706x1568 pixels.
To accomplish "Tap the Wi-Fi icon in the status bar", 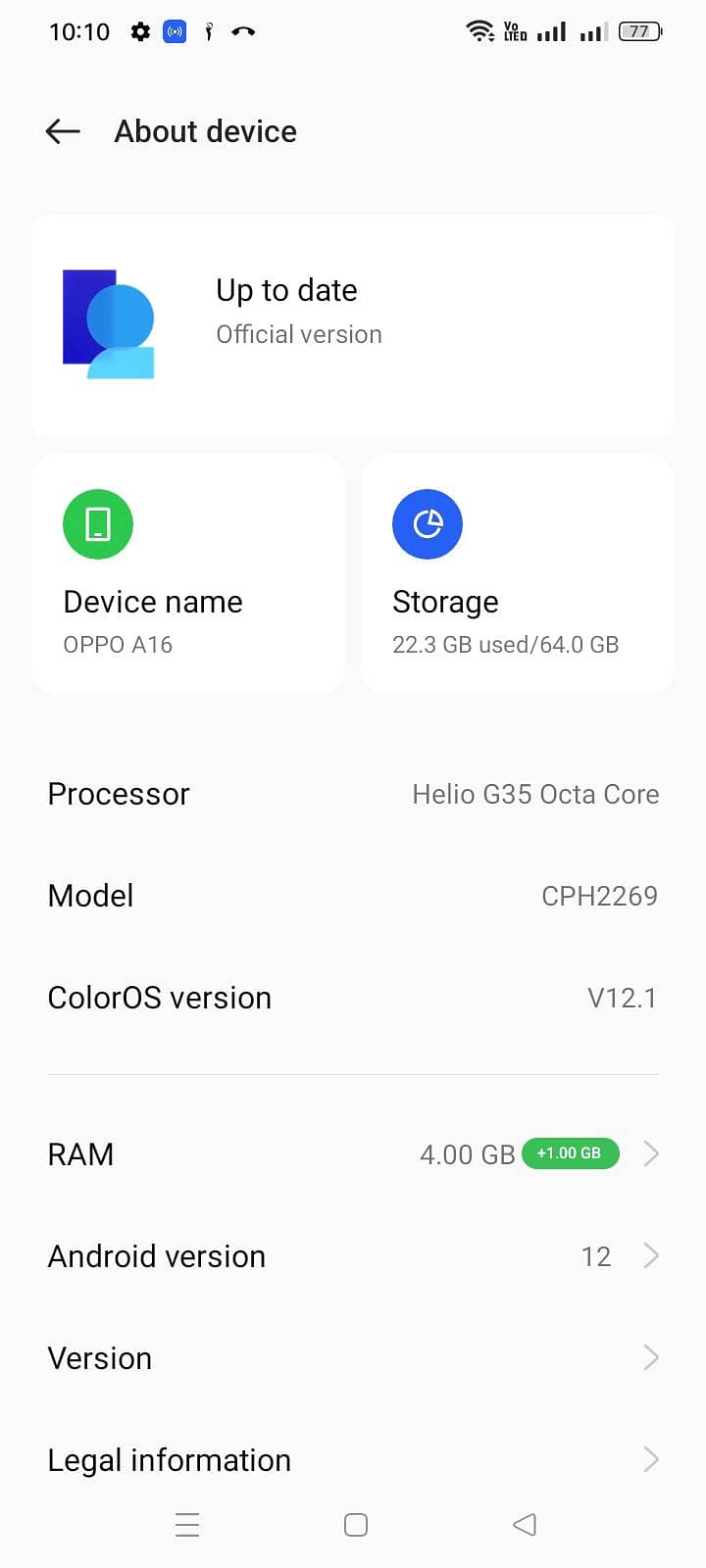I will (x=479, y=30).
